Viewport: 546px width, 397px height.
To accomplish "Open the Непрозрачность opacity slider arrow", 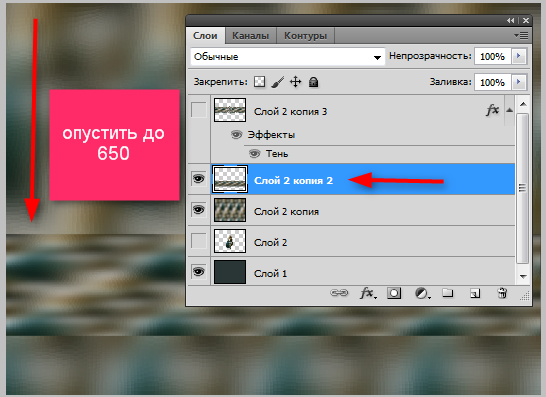I will (519, 56).
